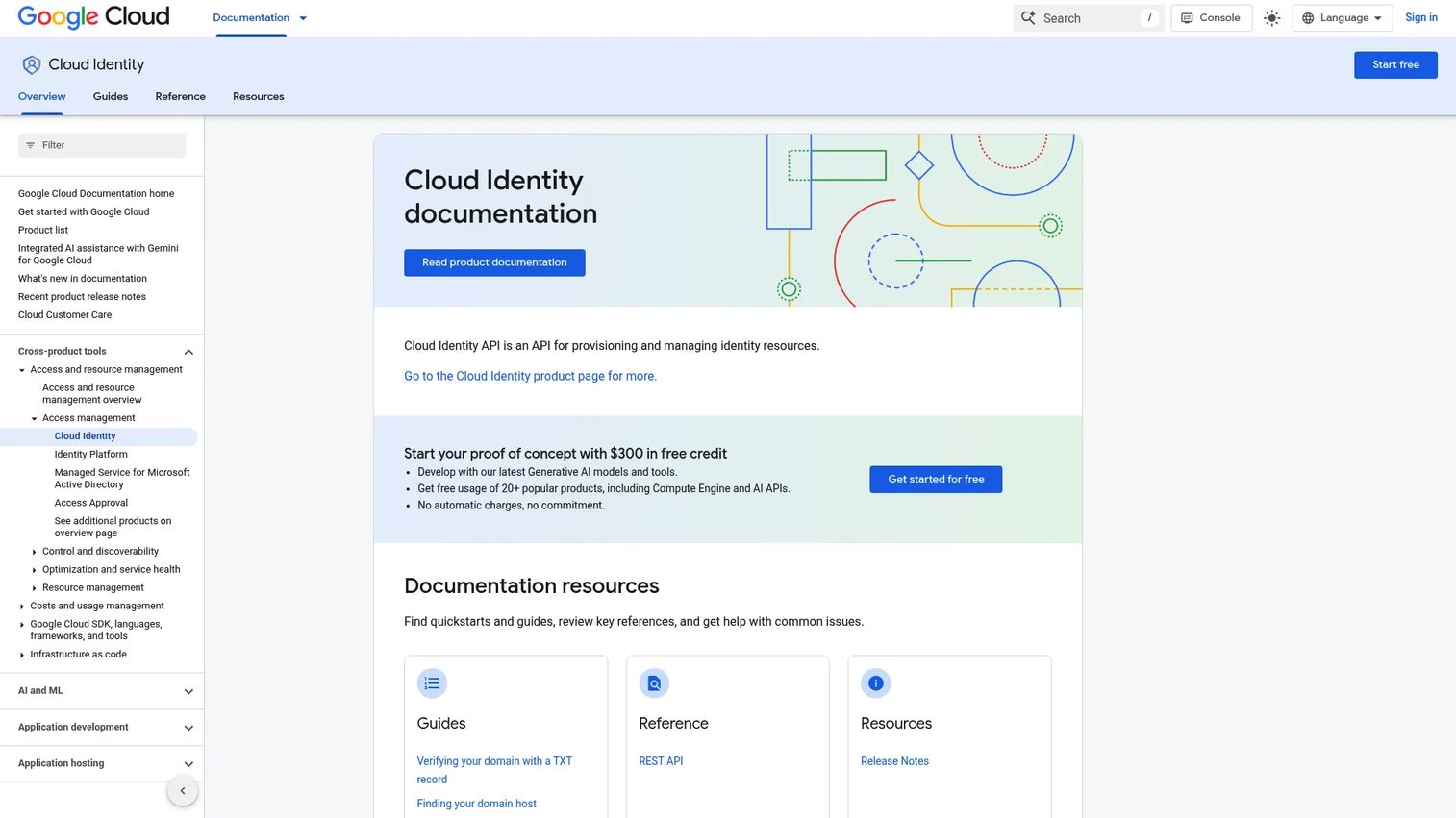Click the Reference card heading
This screenshot has width=1456, height=818.
coord(673,723)
